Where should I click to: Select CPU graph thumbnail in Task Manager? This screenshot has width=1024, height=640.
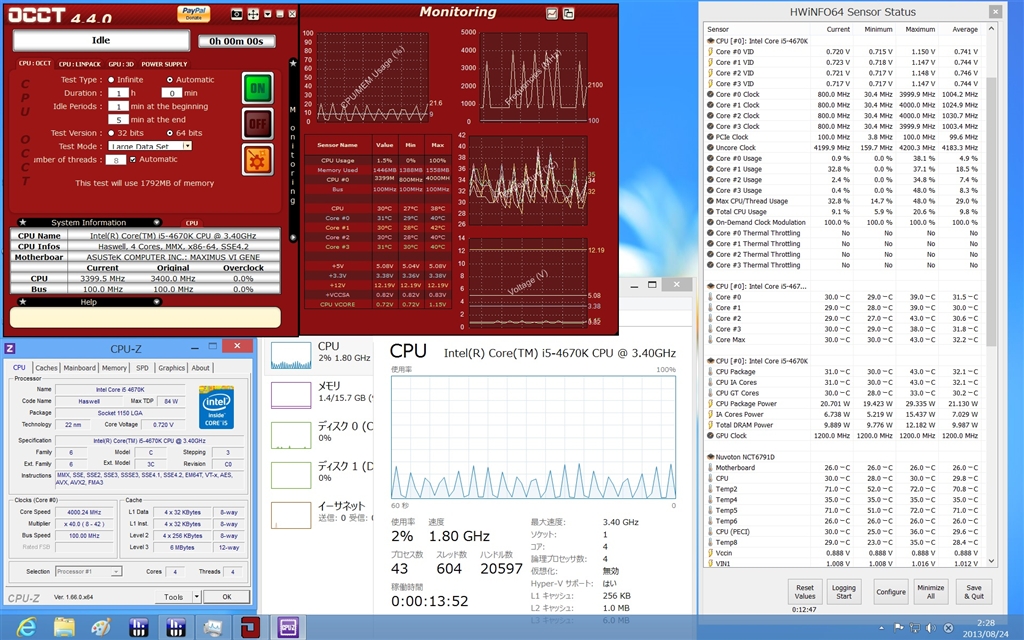[x=291, y=356]
